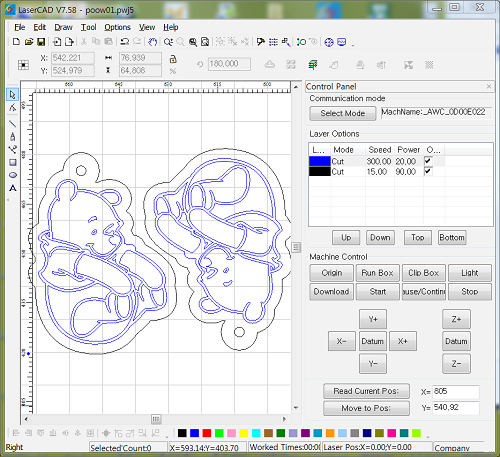
Task: Select the node edit tool
Action: (12, 107)
